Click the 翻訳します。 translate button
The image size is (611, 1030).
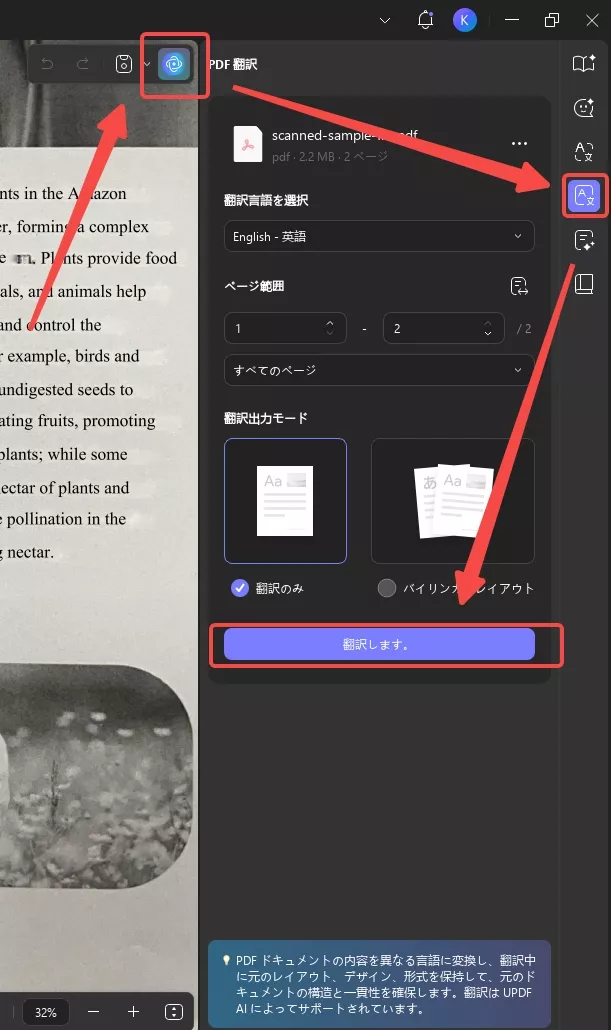point(379,644)
